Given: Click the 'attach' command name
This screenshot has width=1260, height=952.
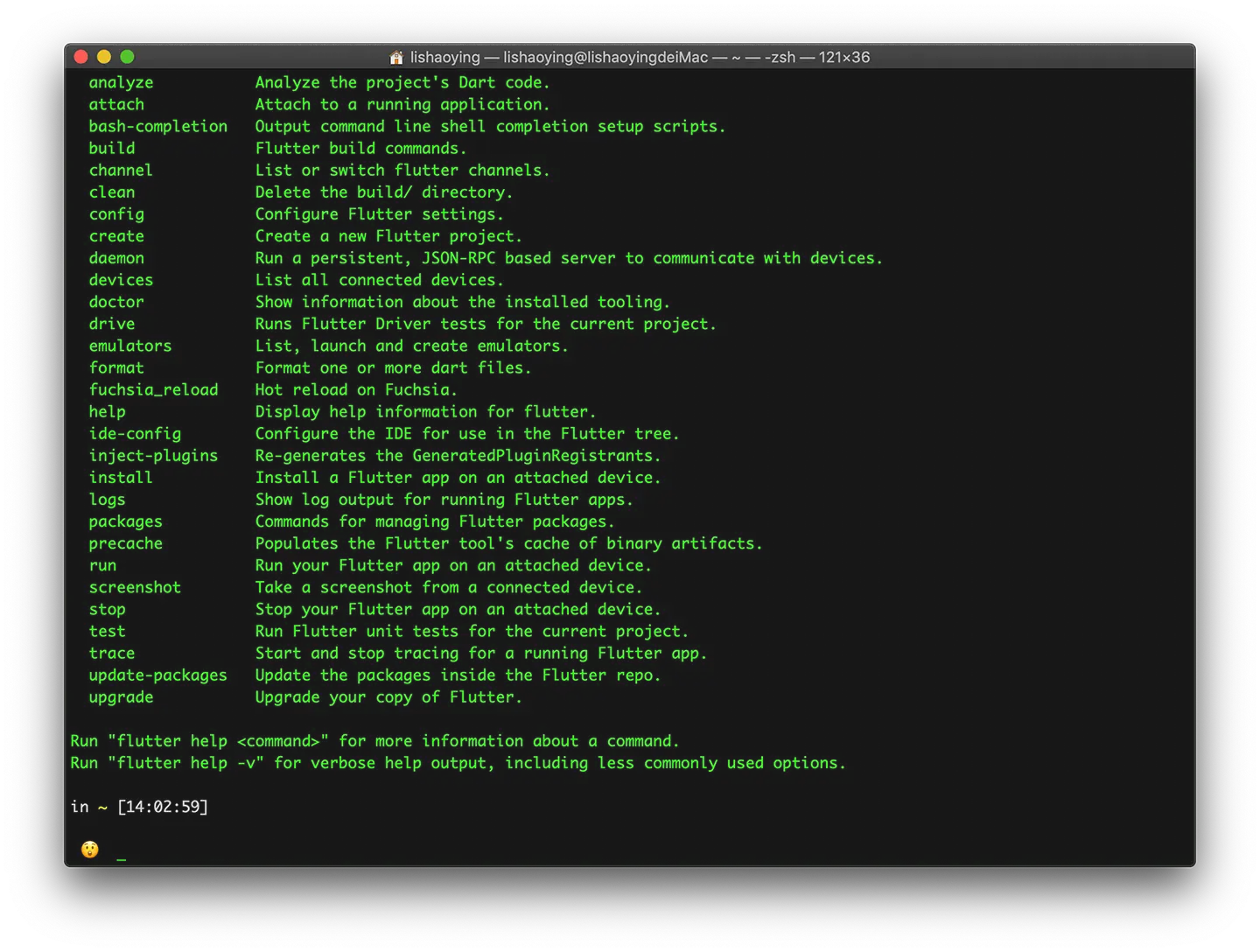Looking at the screenshot, I should pyautogui.click(x=116, y=104).
